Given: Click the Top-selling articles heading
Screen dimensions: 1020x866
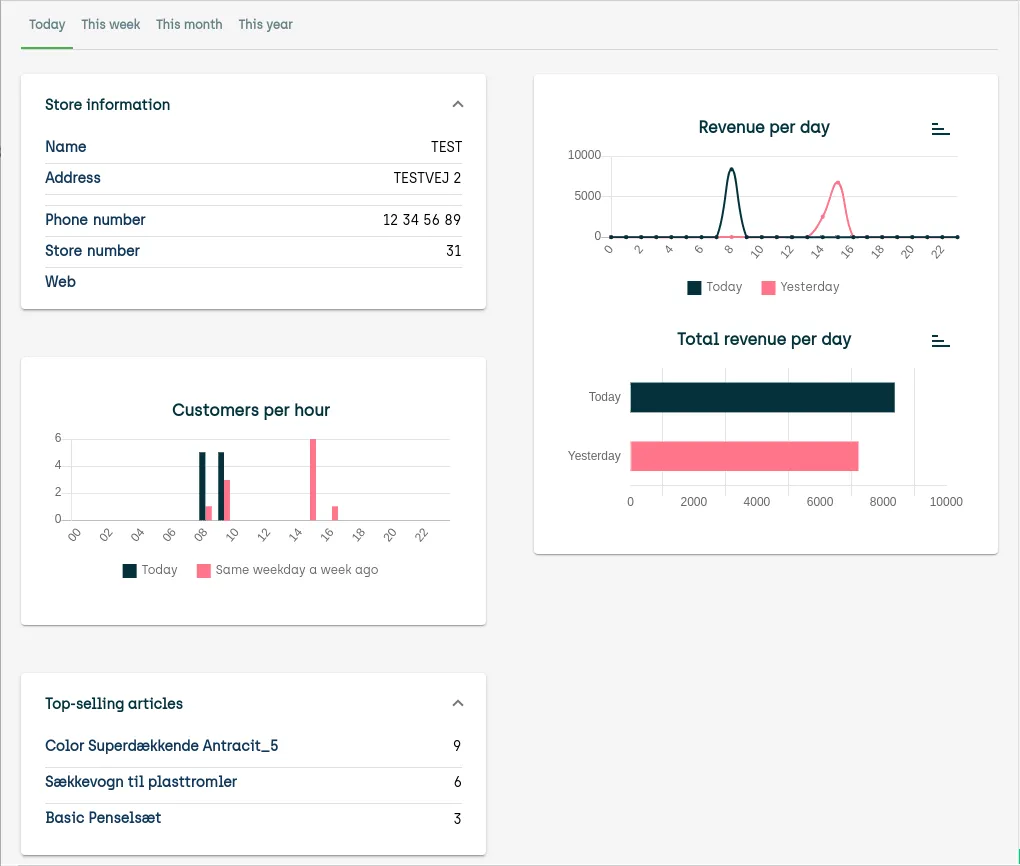Looking at the screenshot, I should pos(114,704).
